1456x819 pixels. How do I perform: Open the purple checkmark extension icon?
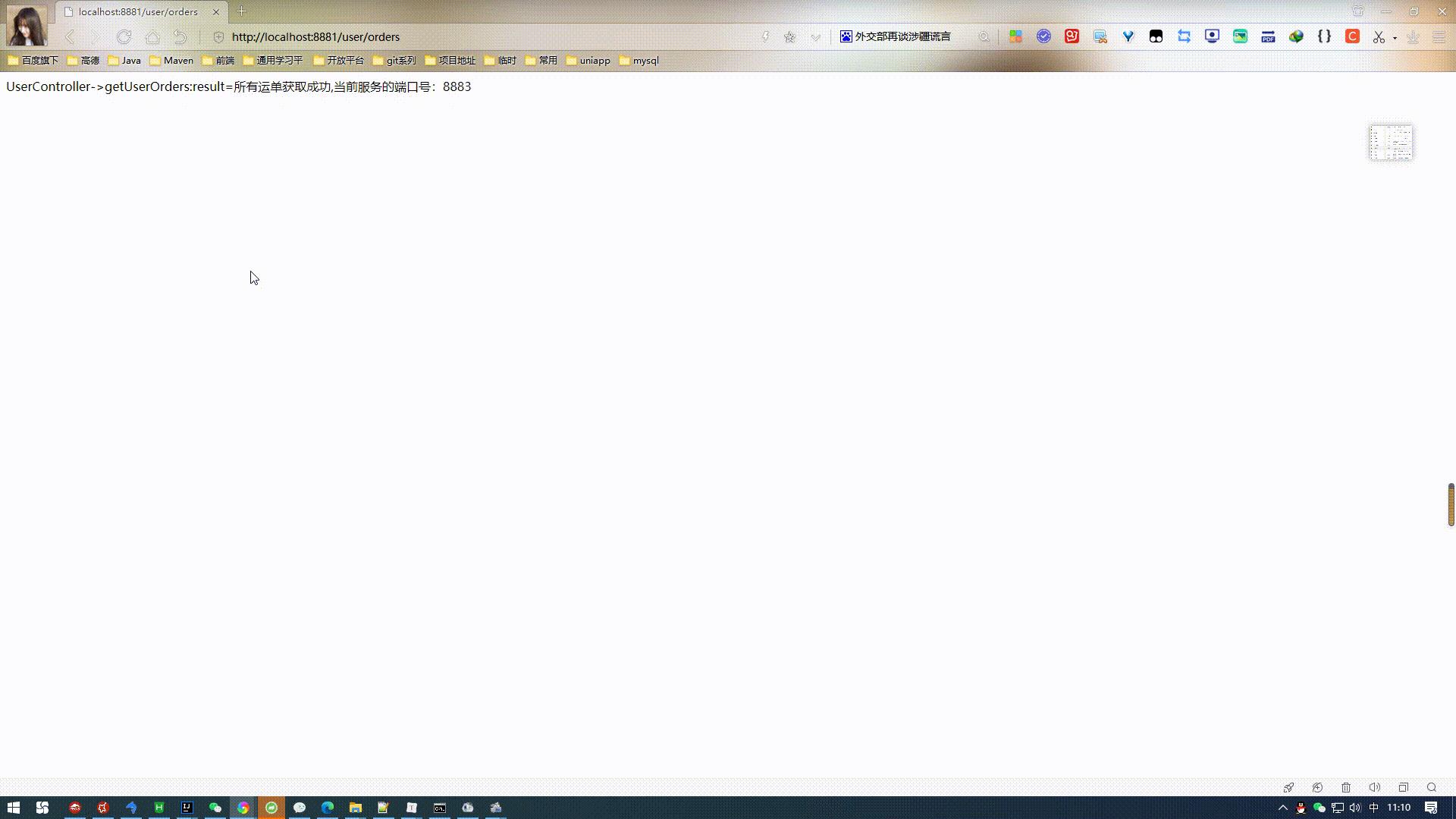(1043, 36)
